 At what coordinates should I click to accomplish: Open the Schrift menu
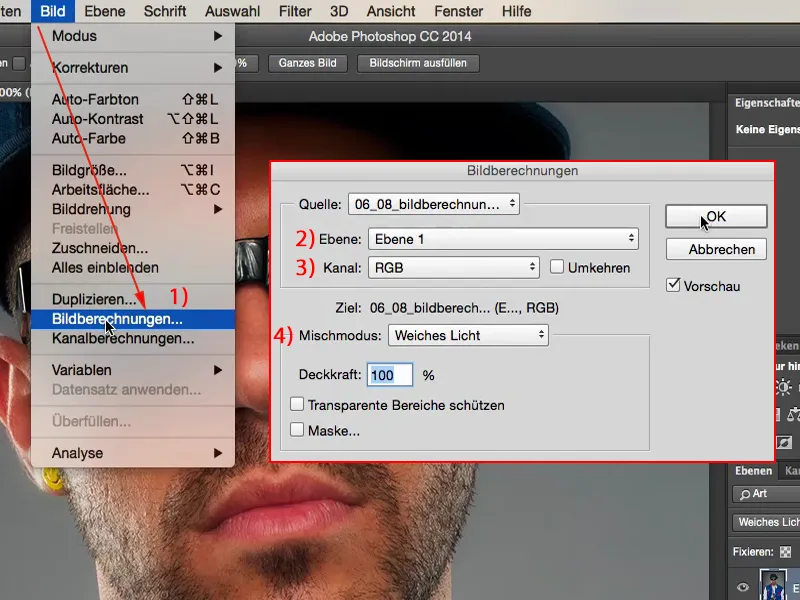[165, 11]
